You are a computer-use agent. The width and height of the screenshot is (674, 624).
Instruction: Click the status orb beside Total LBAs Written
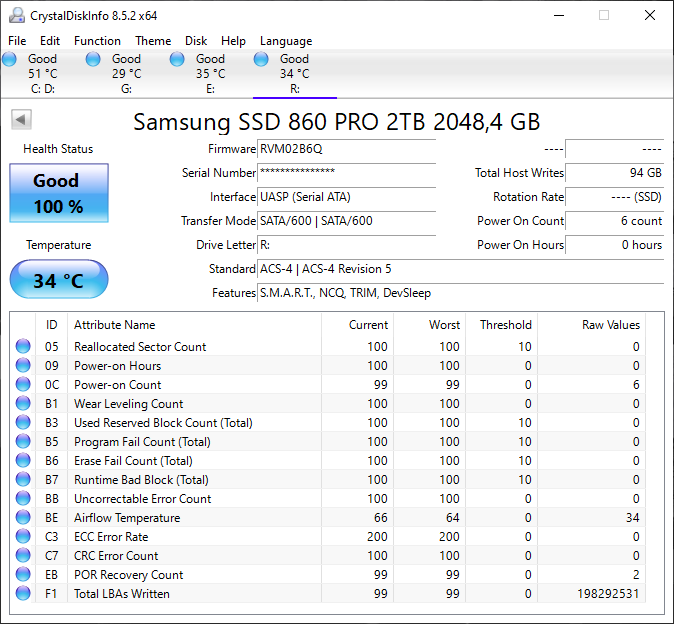[x=23, y=594]
